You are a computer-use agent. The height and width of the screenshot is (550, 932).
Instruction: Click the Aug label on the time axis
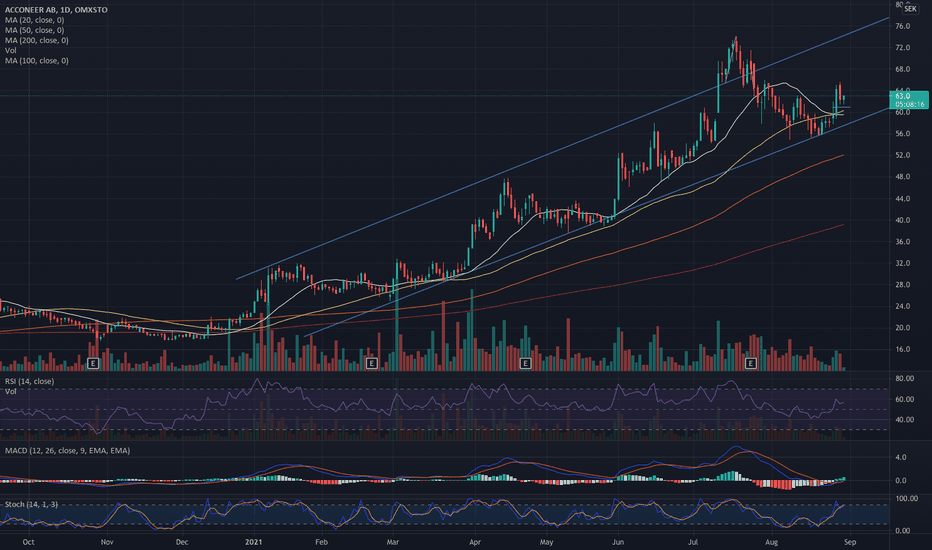772,542
